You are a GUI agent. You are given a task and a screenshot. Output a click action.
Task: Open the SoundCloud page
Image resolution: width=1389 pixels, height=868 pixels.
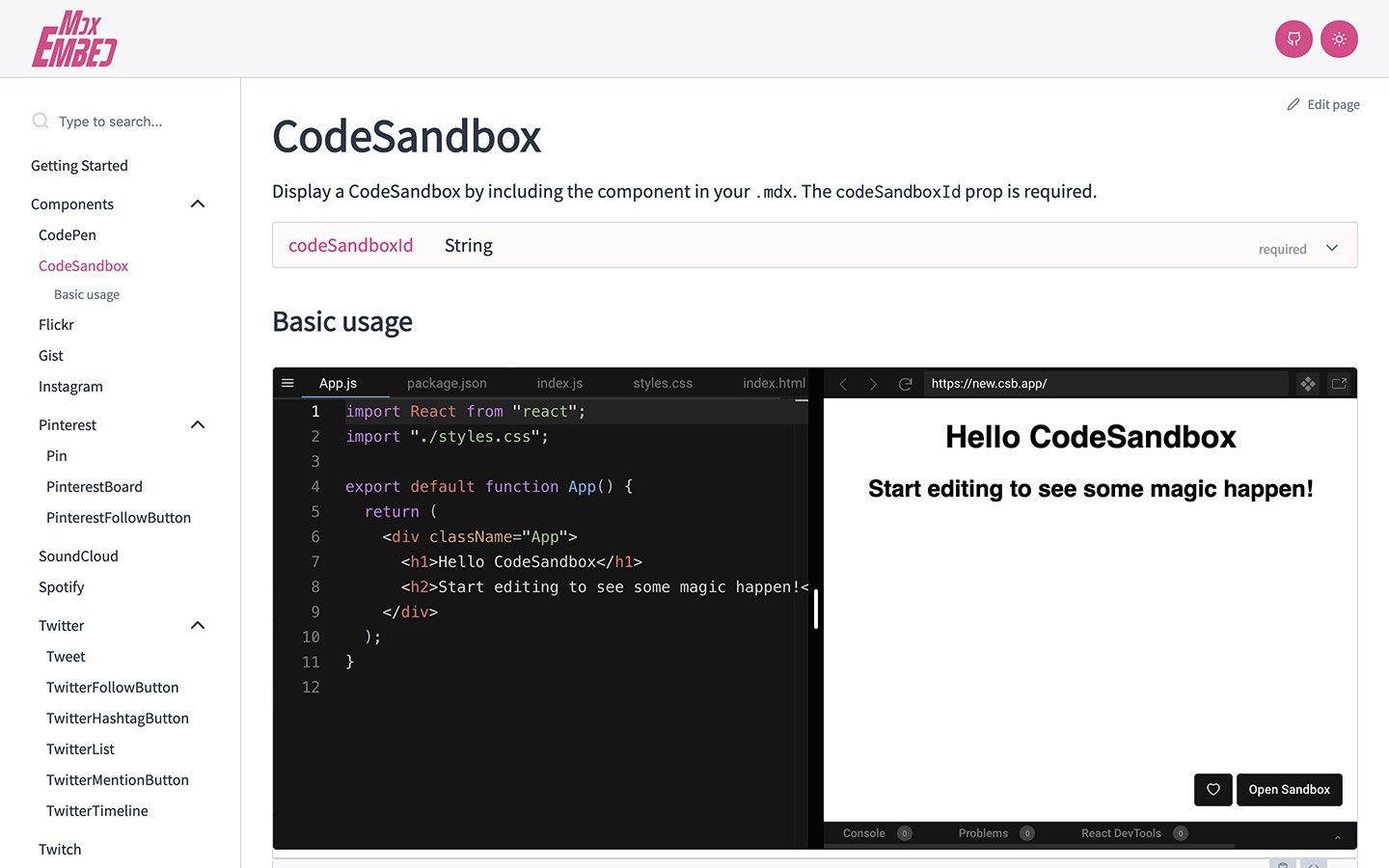click(78, 556)
